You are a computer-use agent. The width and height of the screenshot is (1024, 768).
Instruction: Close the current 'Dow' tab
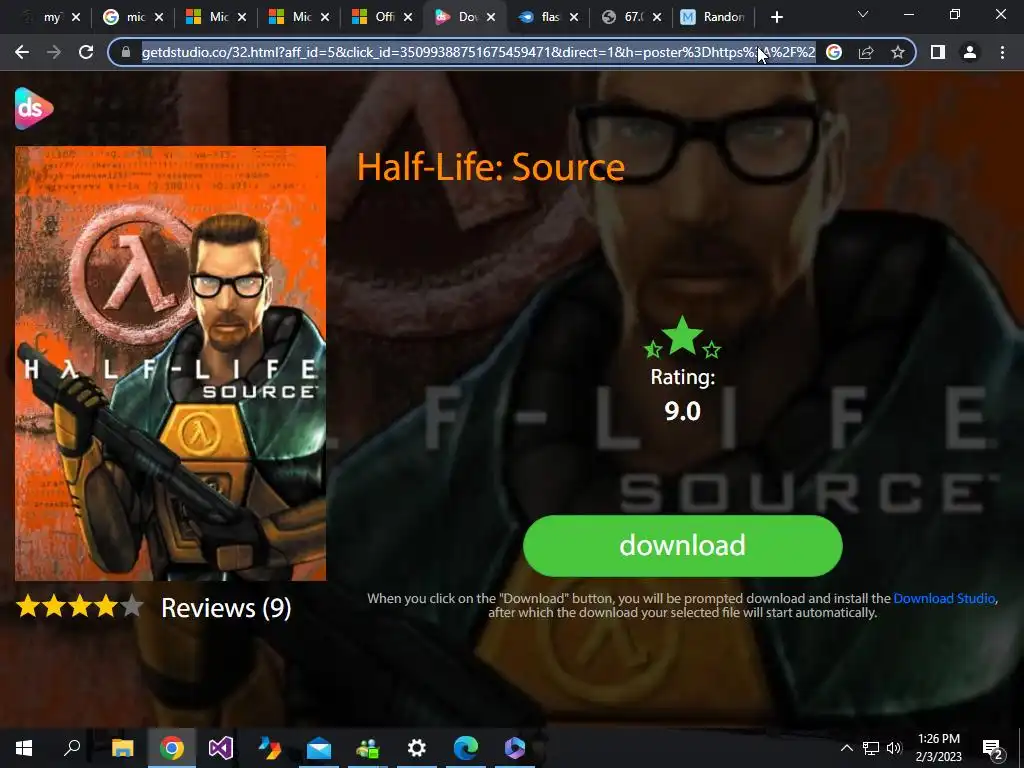tap(491, 18)
